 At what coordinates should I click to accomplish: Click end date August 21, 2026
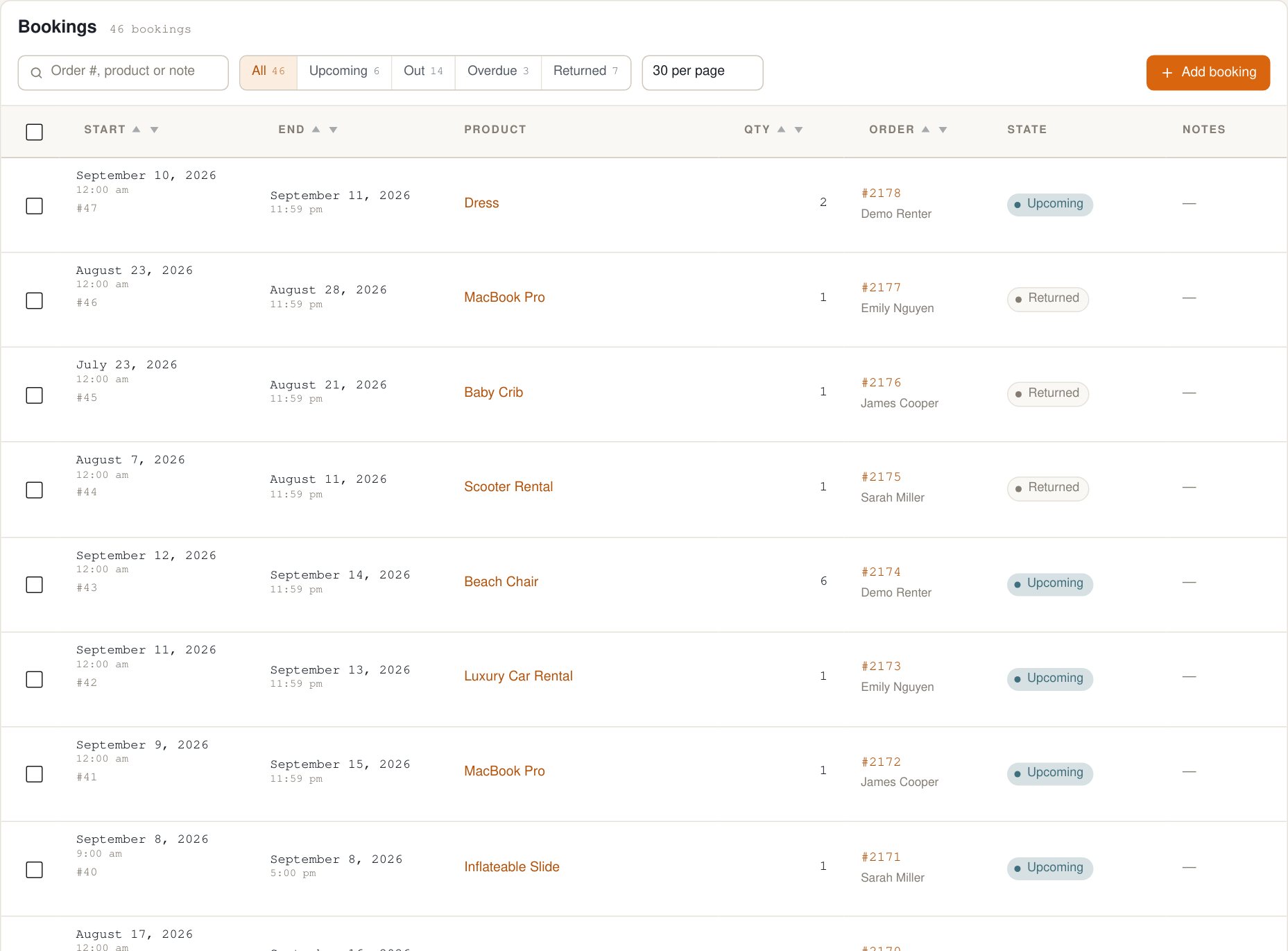(x=328, y=385)
